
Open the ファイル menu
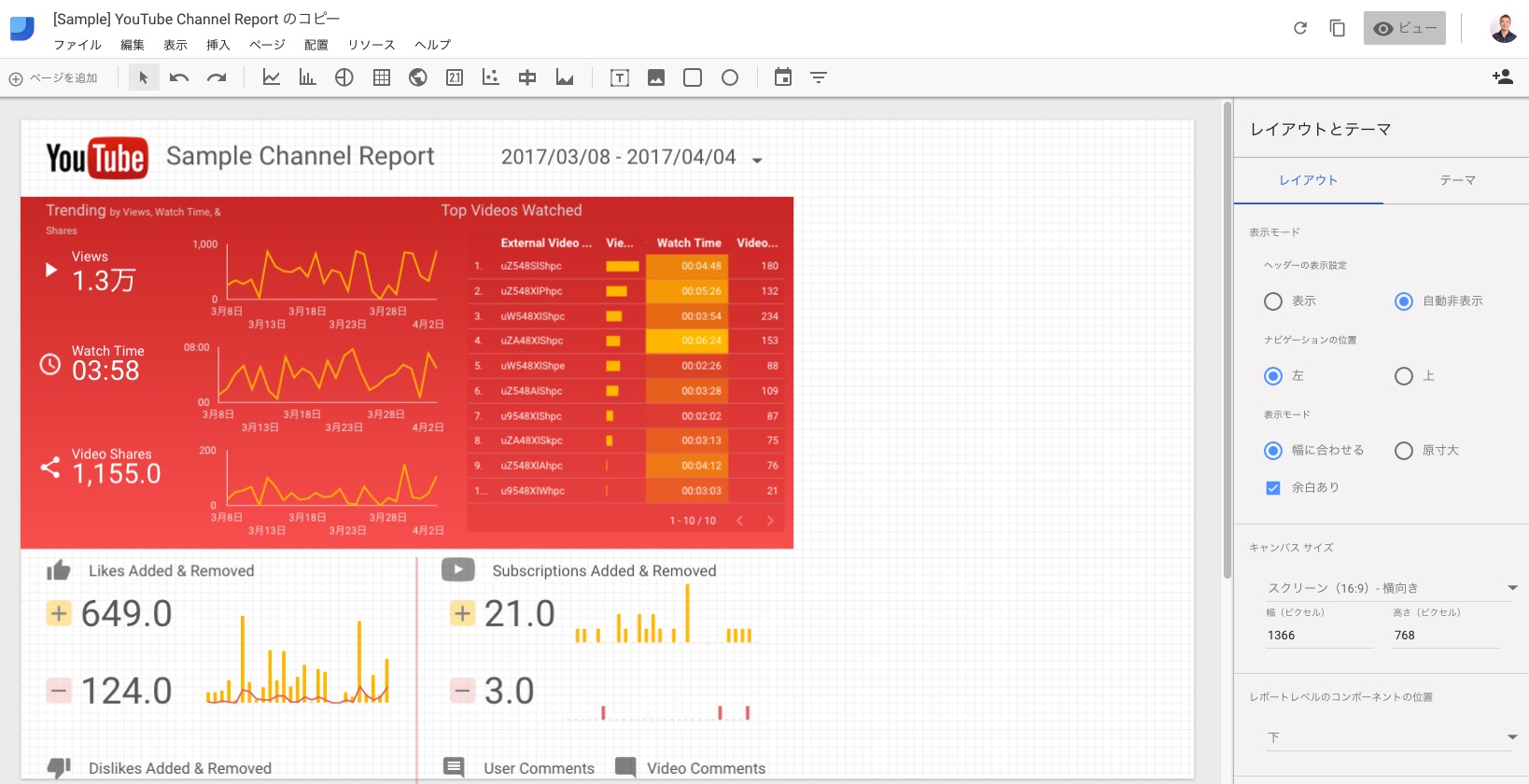tap(77, 45)
